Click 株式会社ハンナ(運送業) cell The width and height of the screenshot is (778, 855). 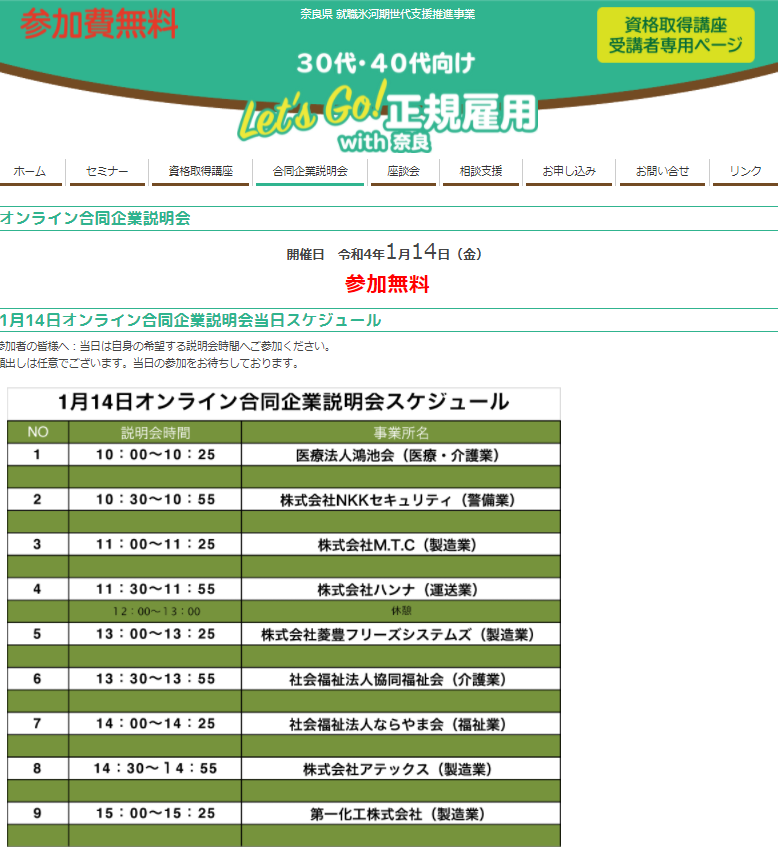(x=401, y=589)
